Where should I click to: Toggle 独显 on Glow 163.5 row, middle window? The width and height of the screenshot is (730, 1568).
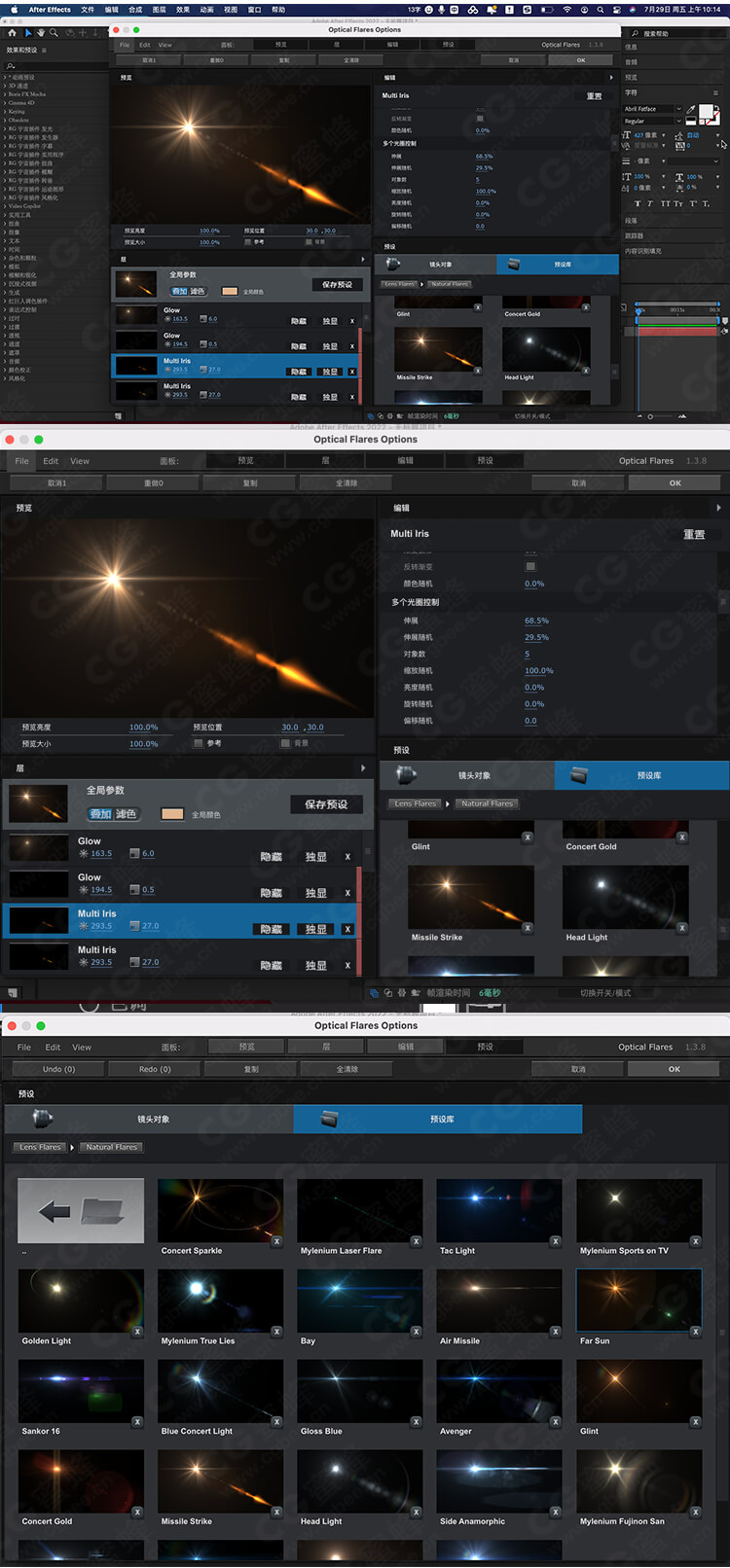pos(316,857)
